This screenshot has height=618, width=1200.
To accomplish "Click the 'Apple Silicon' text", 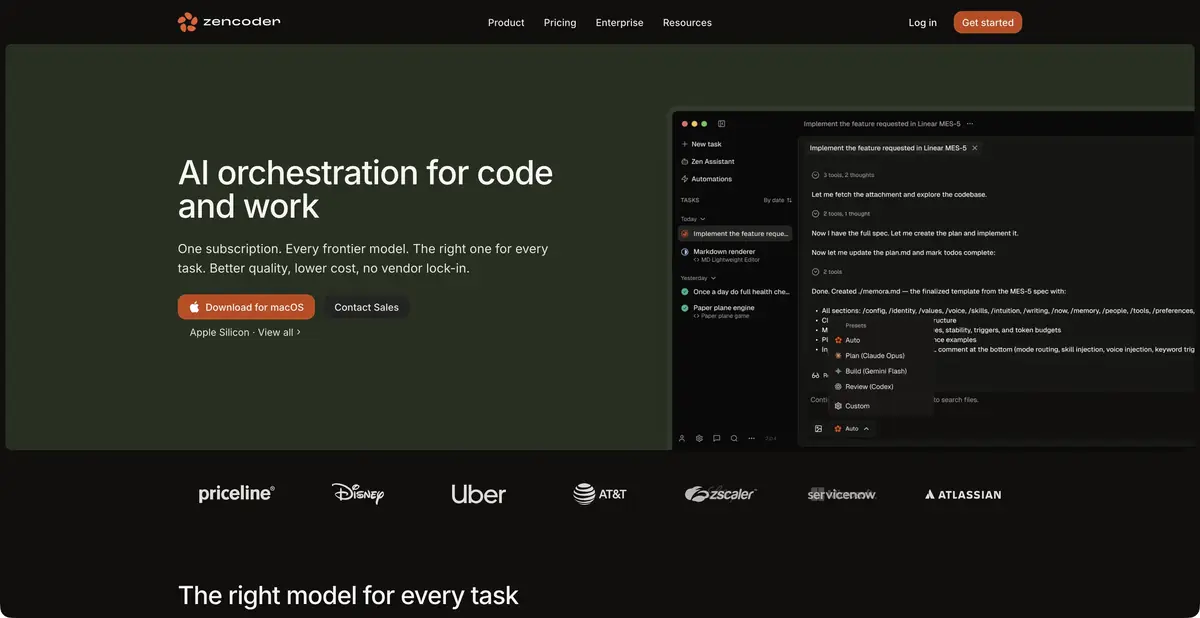I will (x=220, y=332).
